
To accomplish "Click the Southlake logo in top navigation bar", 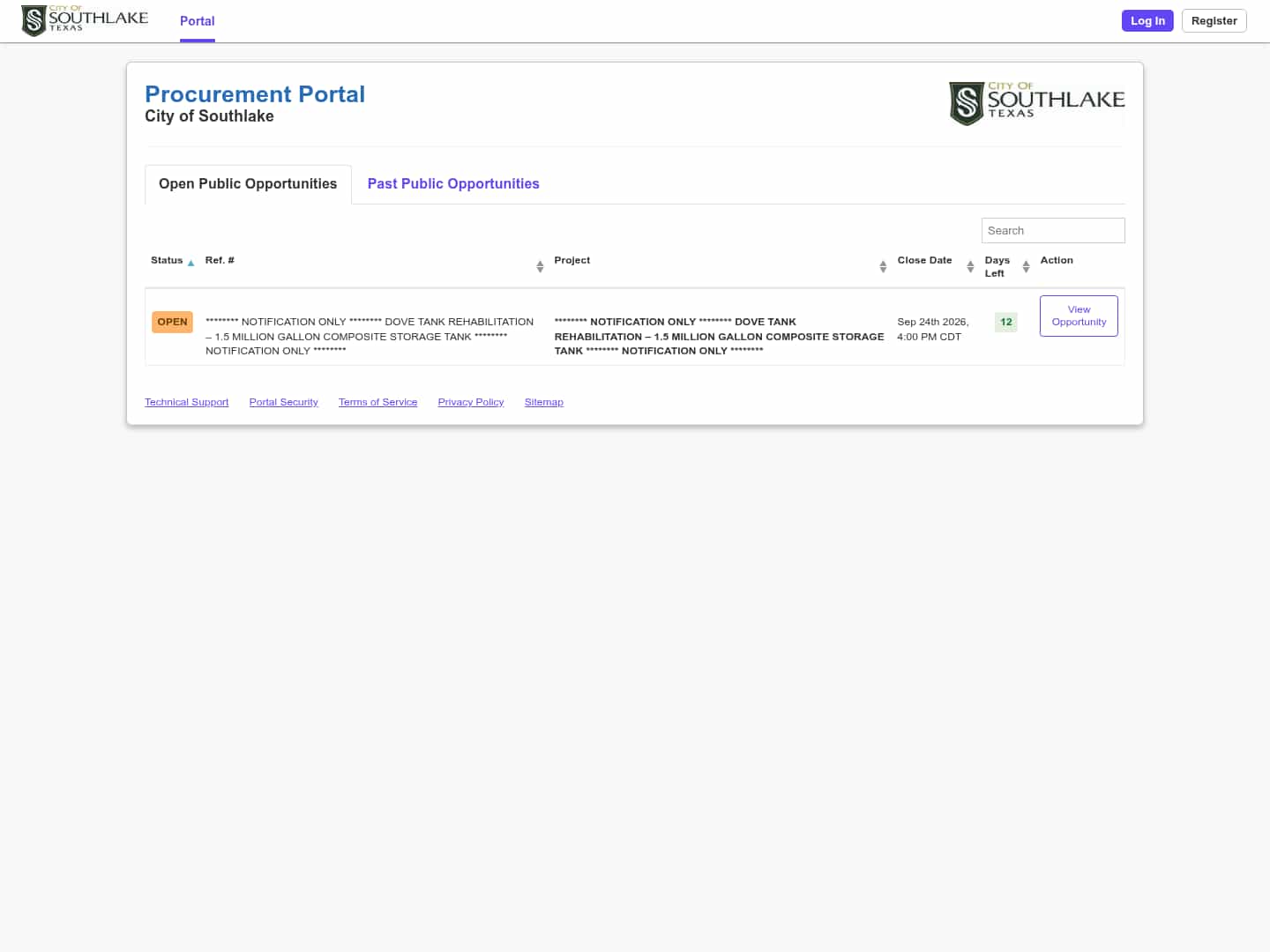I will pos(85,20).
